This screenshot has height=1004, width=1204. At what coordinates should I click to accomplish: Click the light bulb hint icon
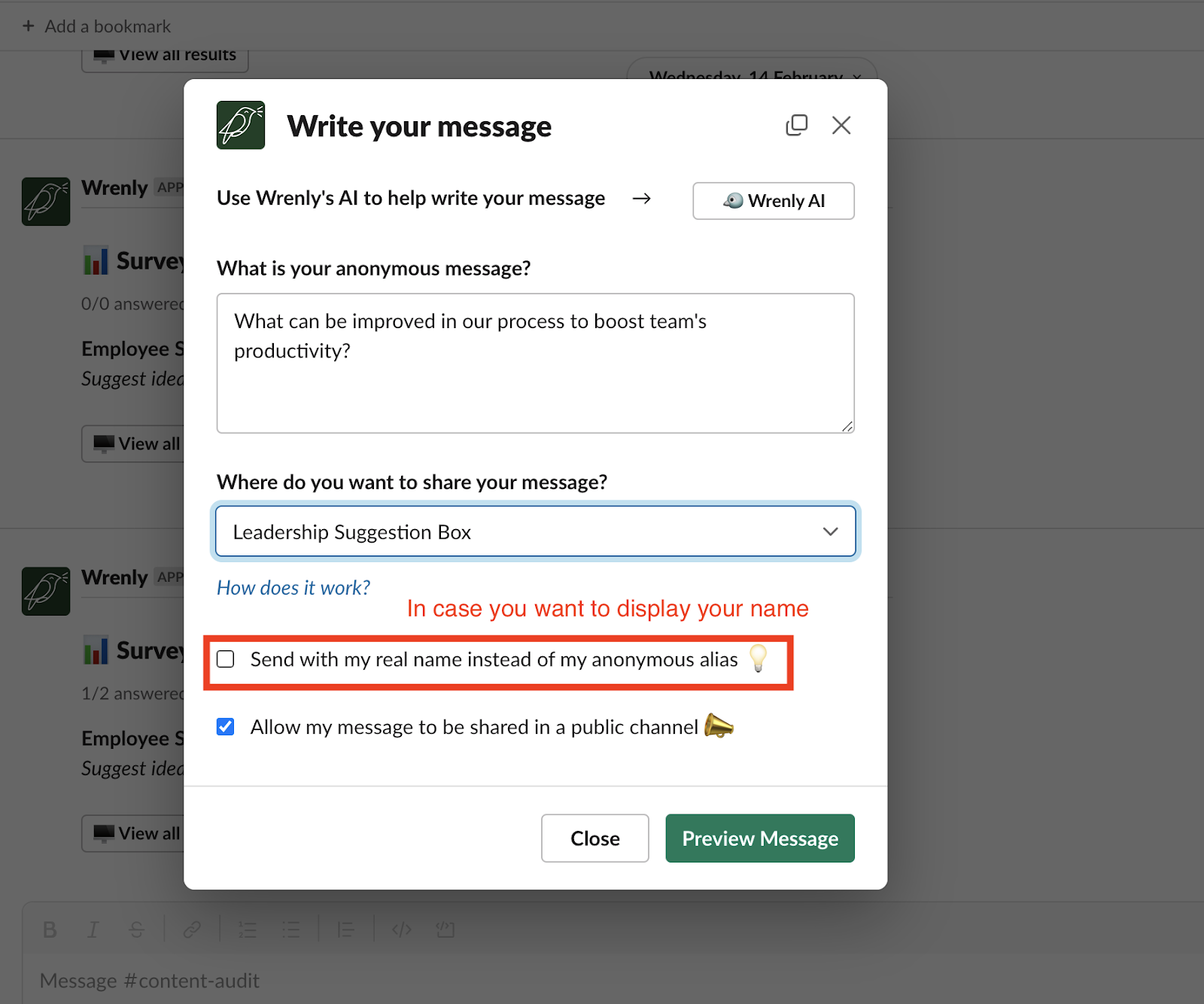759,659
